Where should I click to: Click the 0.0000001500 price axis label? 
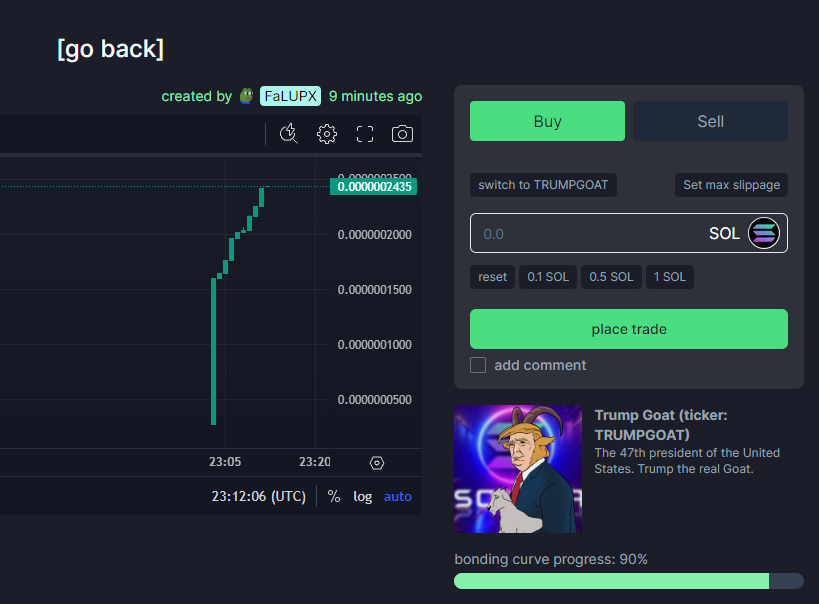375,289
